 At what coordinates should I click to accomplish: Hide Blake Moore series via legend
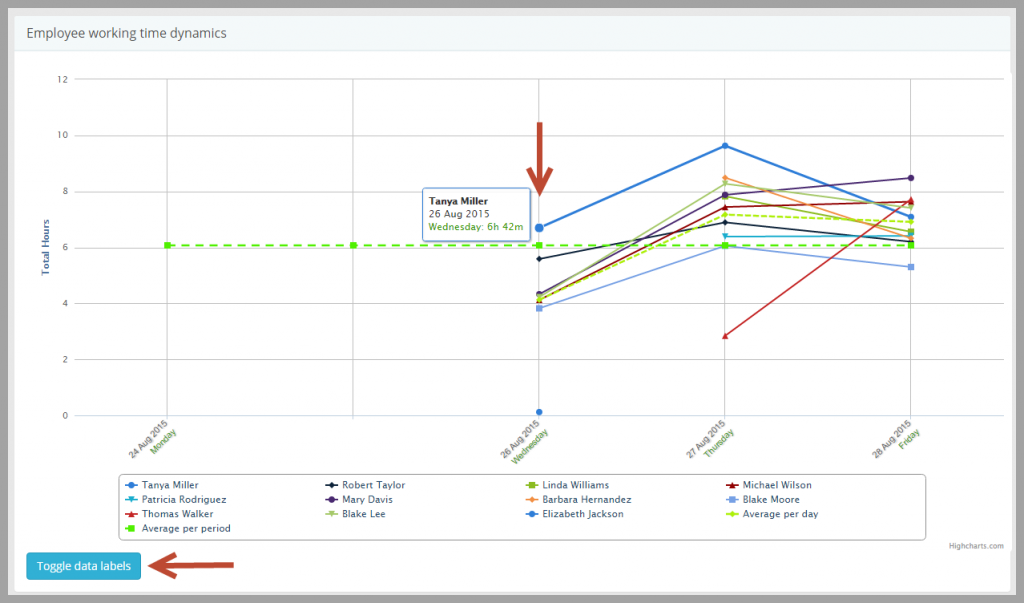tap(763, 499)
